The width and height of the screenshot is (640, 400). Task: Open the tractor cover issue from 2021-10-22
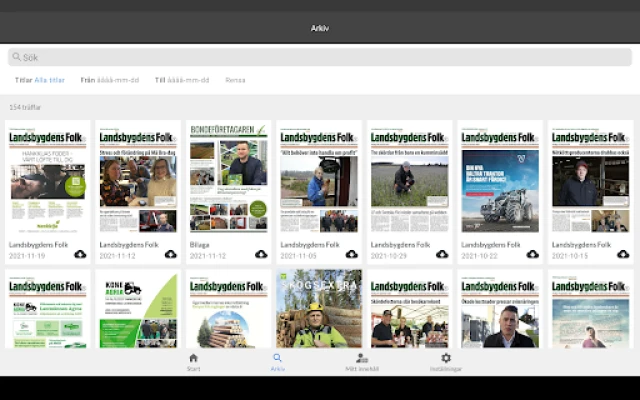coord(500,178)
